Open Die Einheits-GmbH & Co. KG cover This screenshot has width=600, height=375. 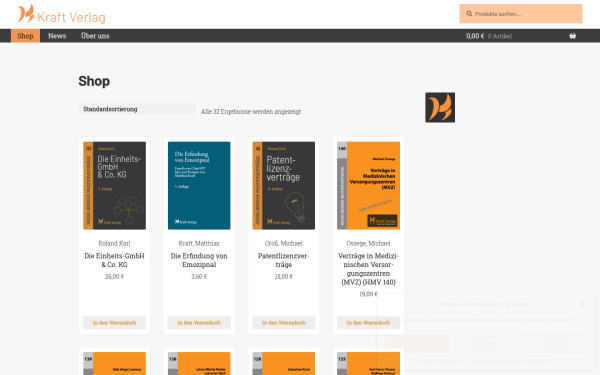click(114, 186)
